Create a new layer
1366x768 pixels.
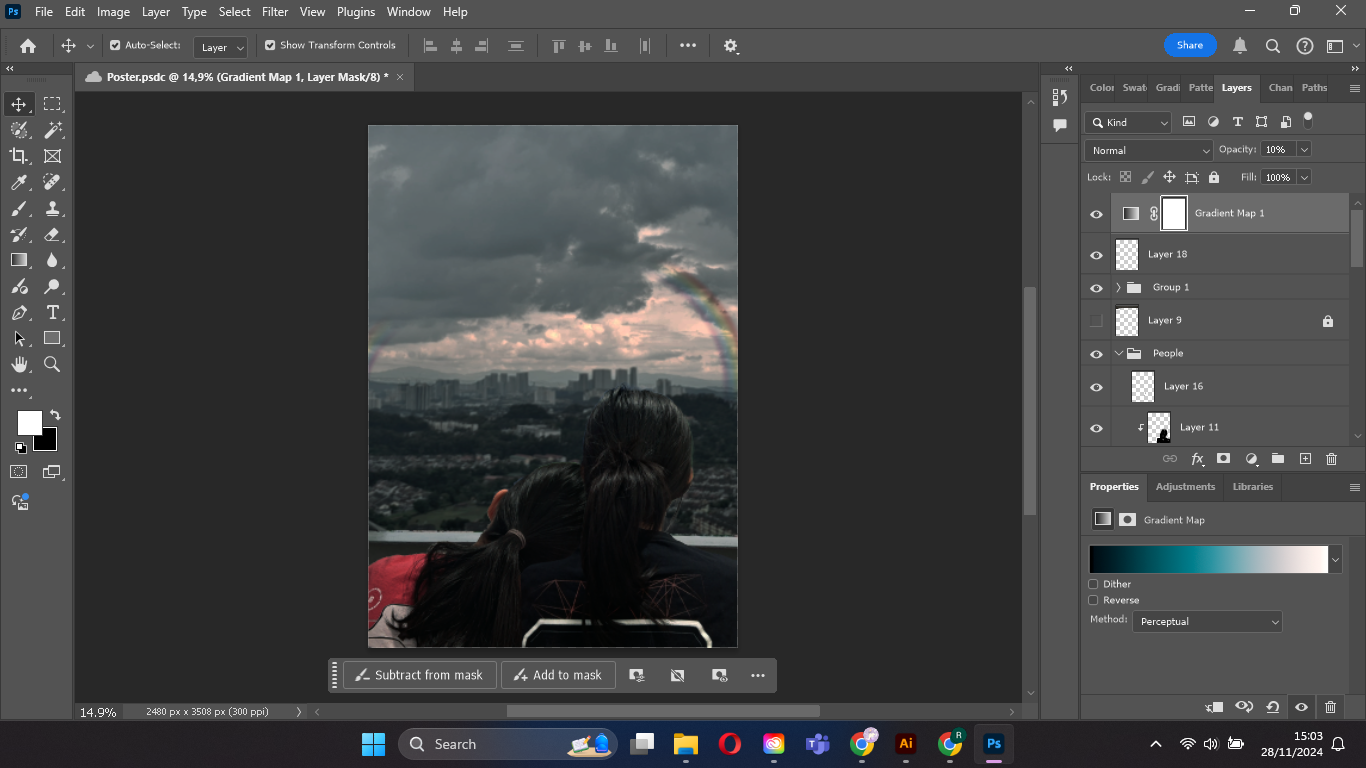(1305, 458)
